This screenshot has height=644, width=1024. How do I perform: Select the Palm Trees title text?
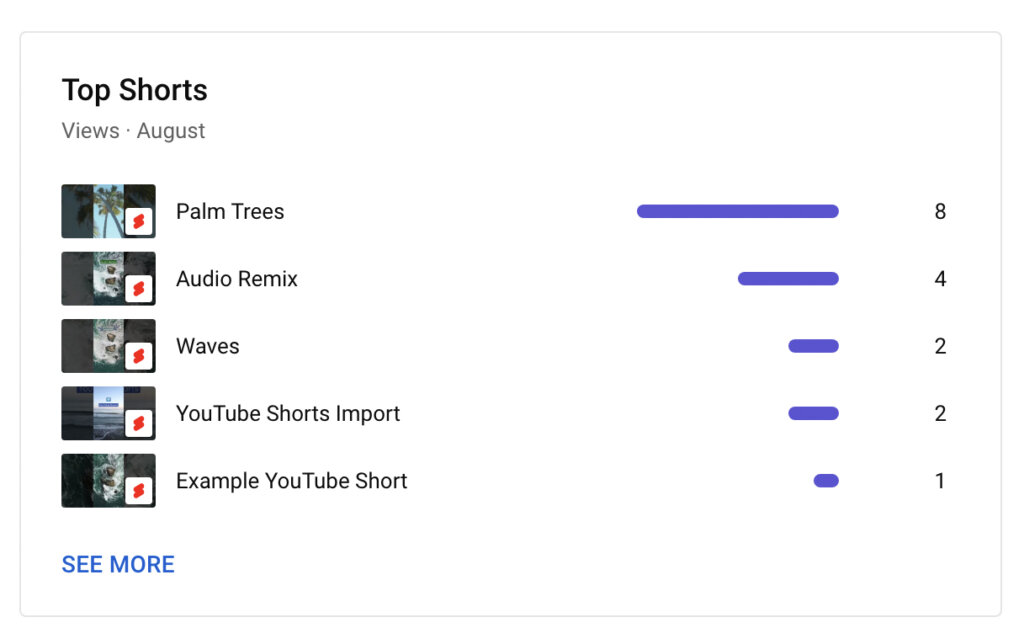point(230,211)
